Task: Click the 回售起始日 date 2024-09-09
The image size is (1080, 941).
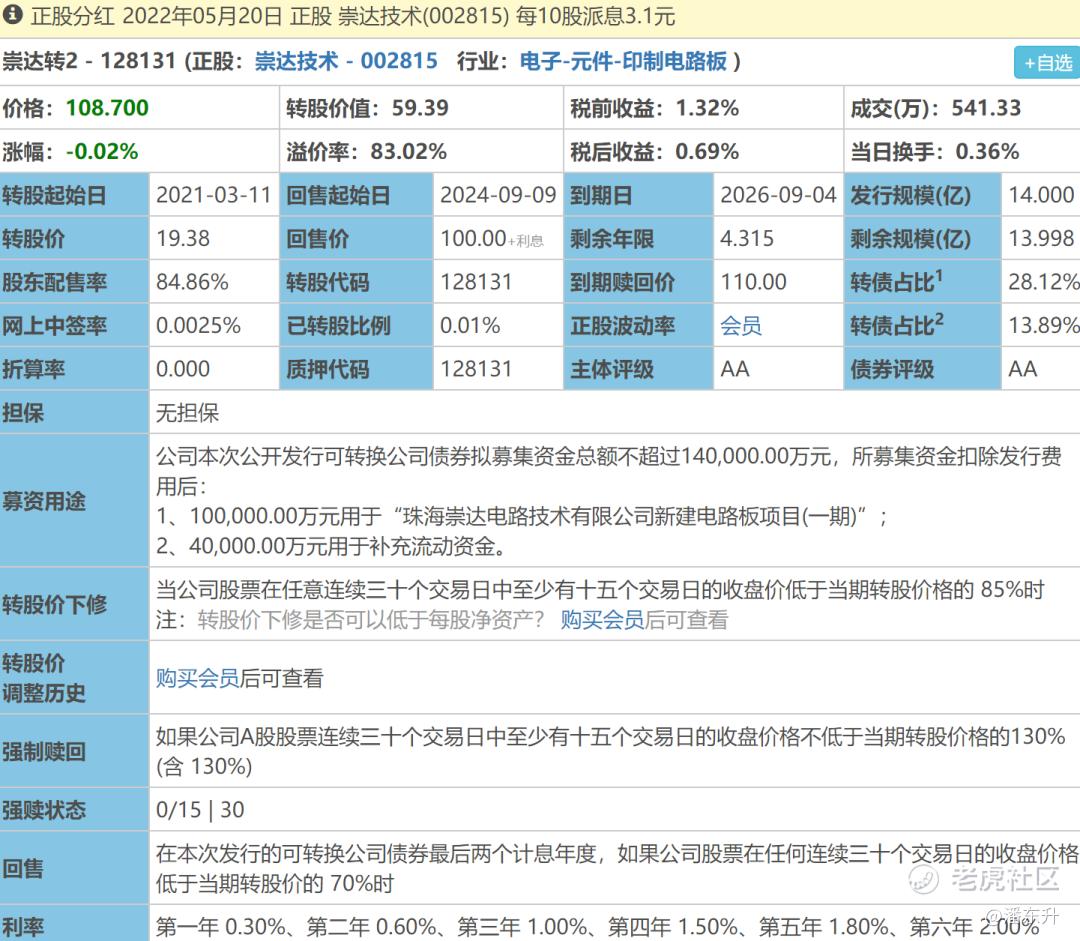Action: pyautogui.click(x=498, y=195)
